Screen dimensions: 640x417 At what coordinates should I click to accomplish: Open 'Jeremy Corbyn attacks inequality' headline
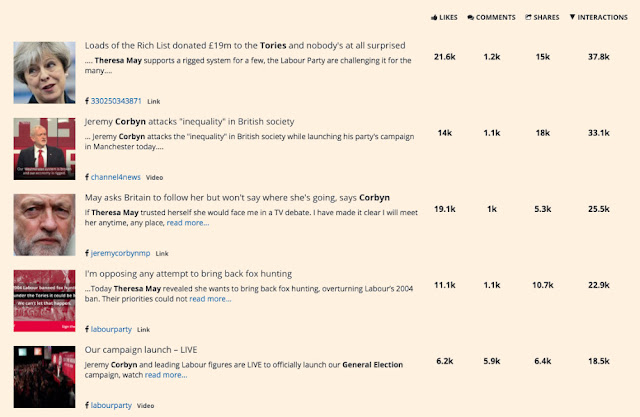[x=189, y=121]
